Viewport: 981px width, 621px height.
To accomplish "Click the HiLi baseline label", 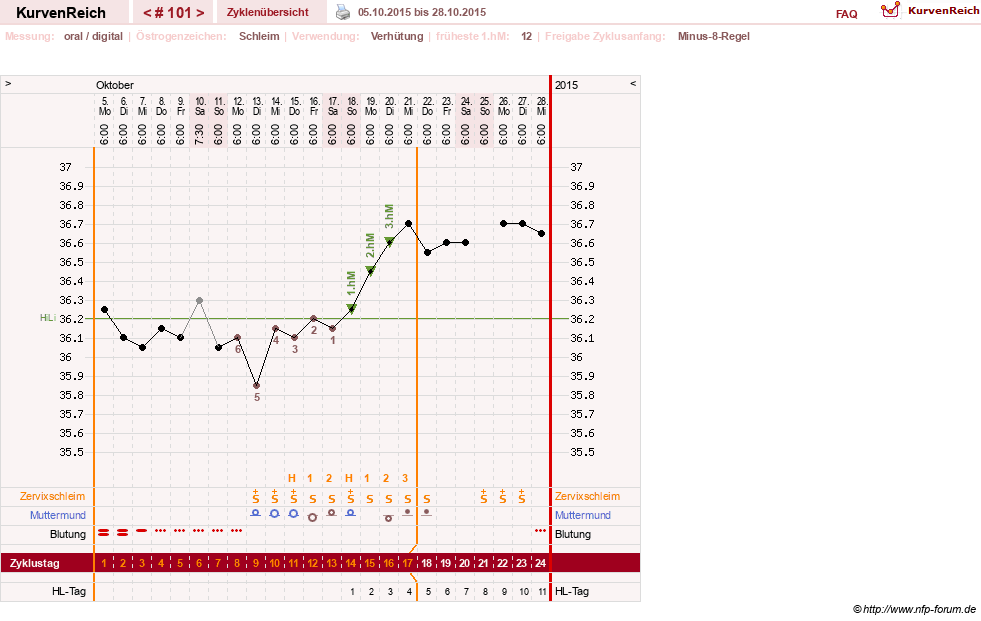I will pyautogui.click(x=48, y=318).
